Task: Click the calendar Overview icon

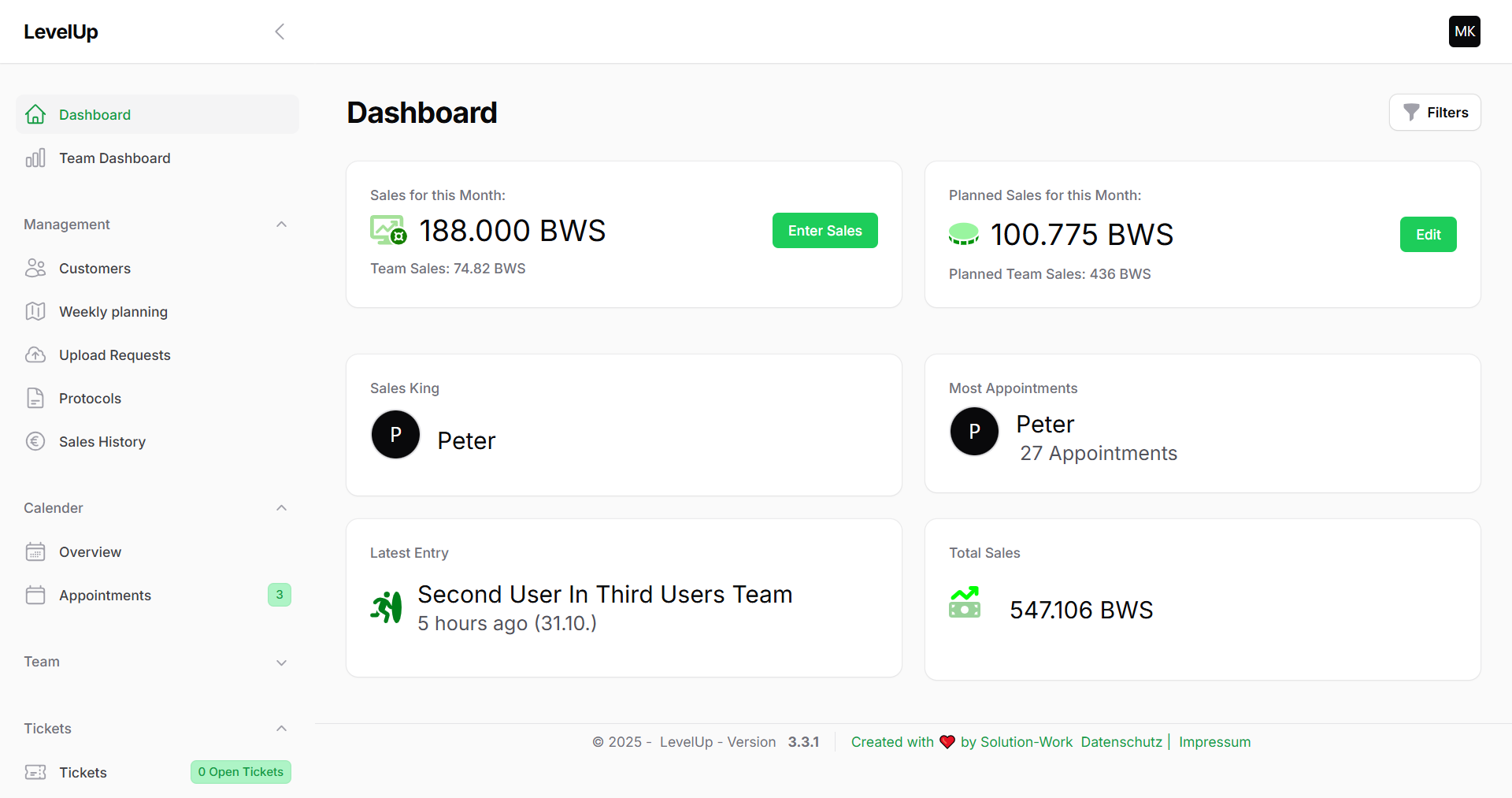Action: pos(35,552)
